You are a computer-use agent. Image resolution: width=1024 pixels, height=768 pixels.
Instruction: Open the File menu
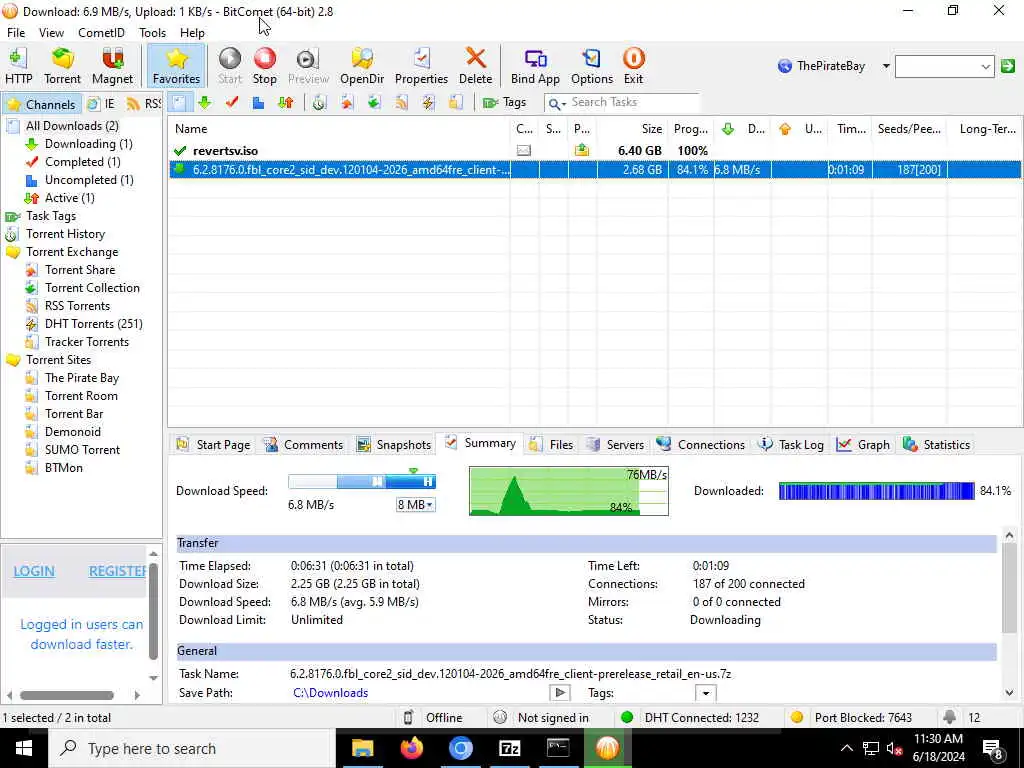16,33
